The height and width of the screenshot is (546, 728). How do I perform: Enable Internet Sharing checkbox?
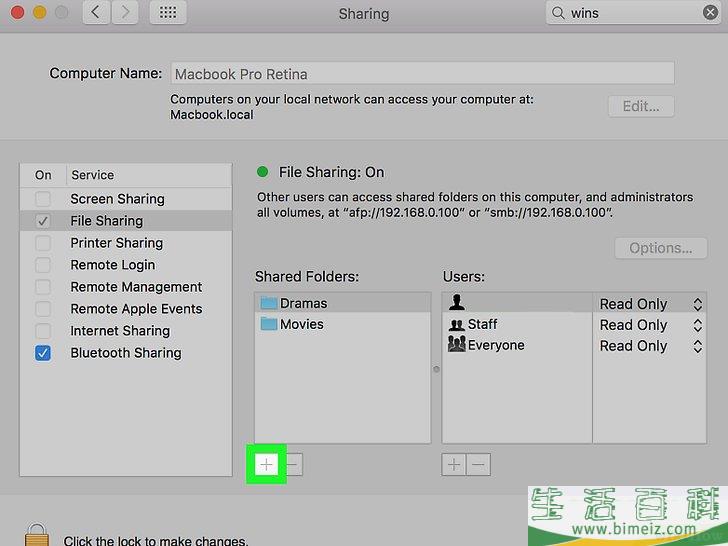(x=43, y=331)
